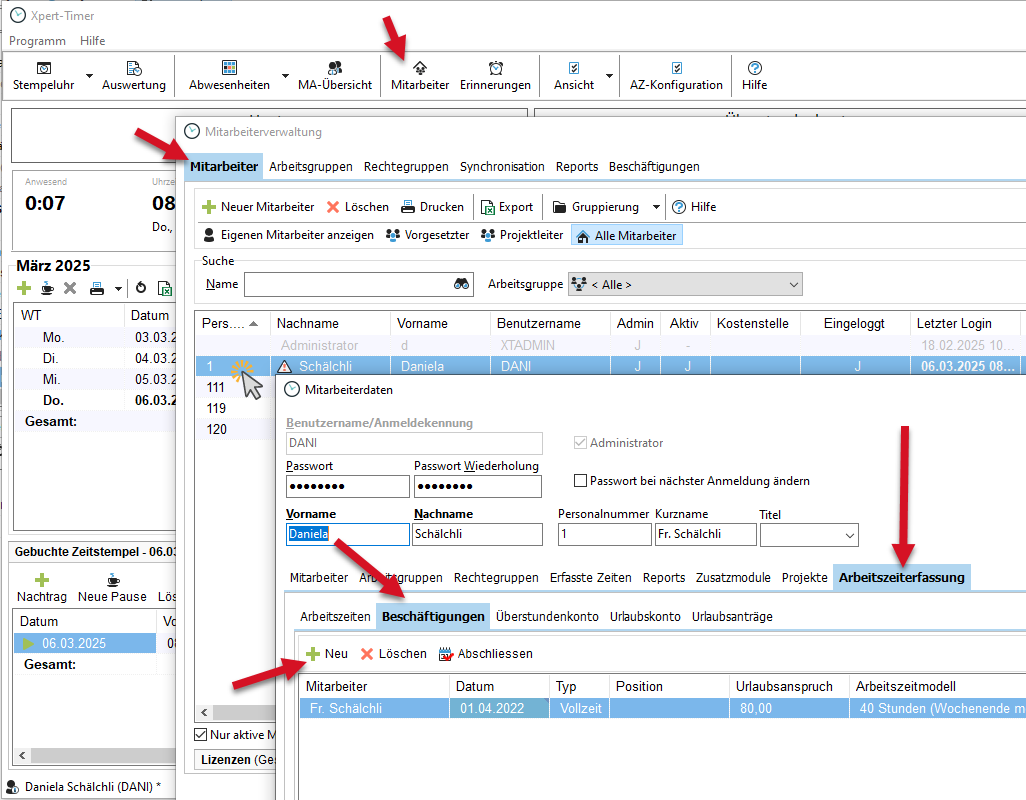Viewport: 1026px width, 800px height.
Task: Open AZ-Konfiguration in the toolbar
Action: [676, 68]
